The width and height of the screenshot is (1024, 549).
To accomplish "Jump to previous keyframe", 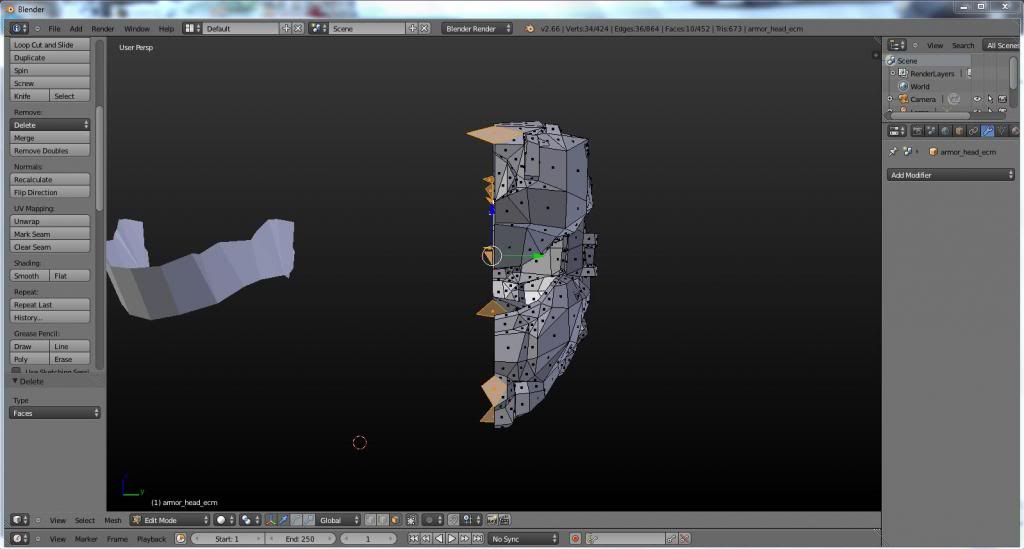I will point(426,539).
